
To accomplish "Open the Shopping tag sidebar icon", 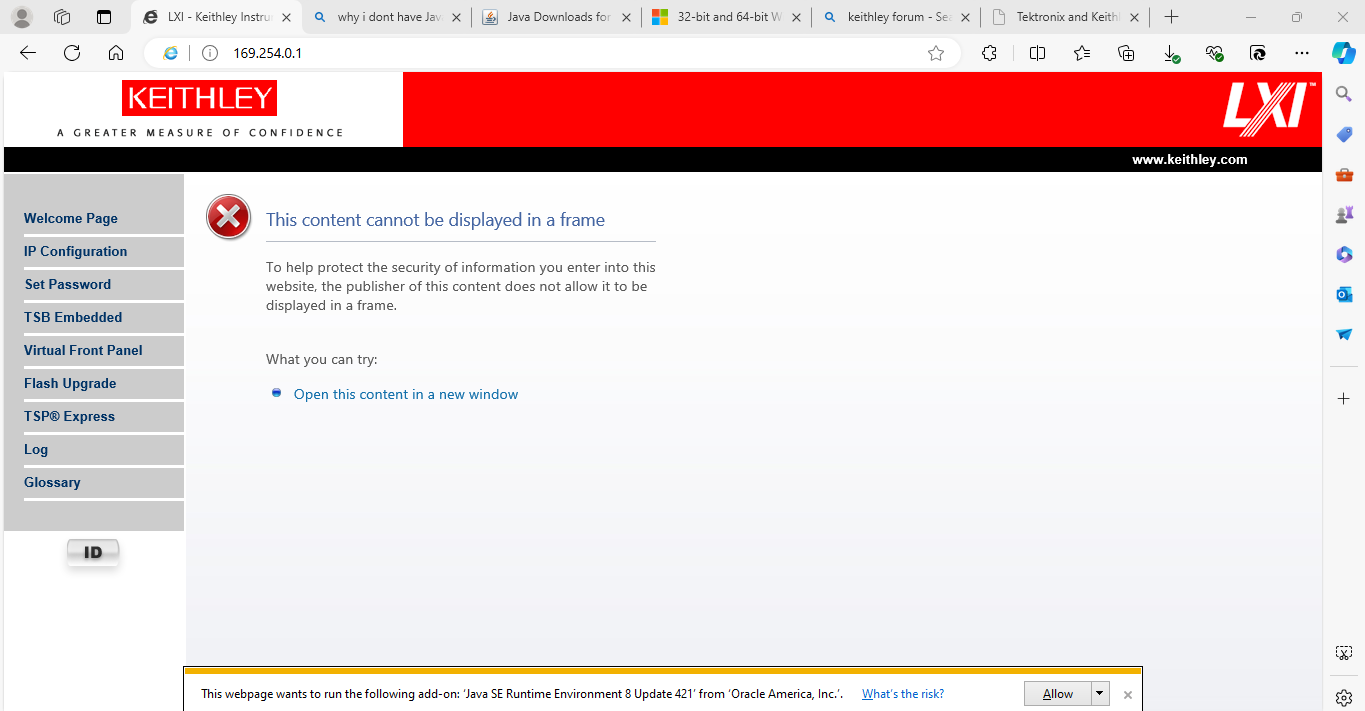I will pos(1344,134).
